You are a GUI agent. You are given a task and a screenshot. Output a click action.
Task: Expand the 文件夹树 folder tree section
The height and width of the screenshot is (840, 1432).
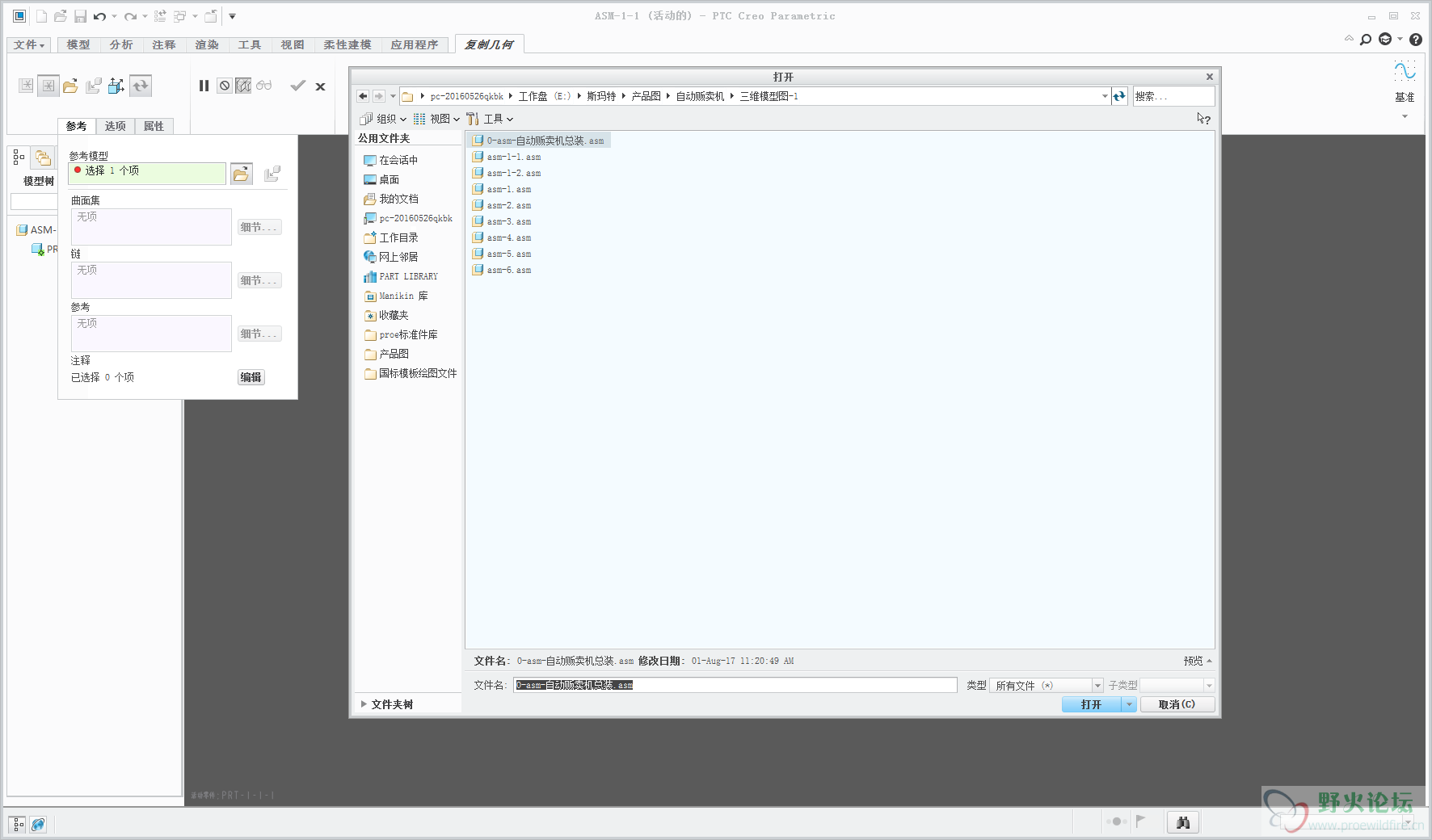point(387,705)
